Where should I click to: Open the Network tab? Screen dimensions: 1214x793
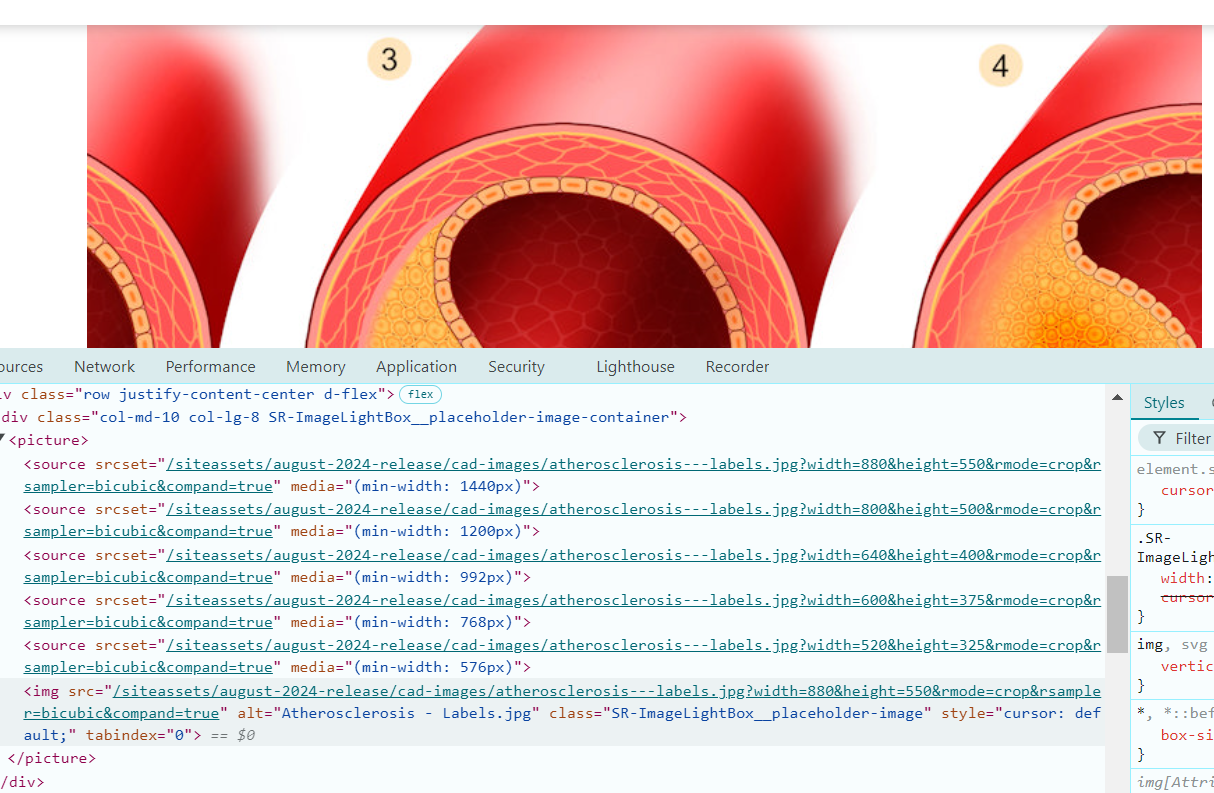tap(104, 367)
